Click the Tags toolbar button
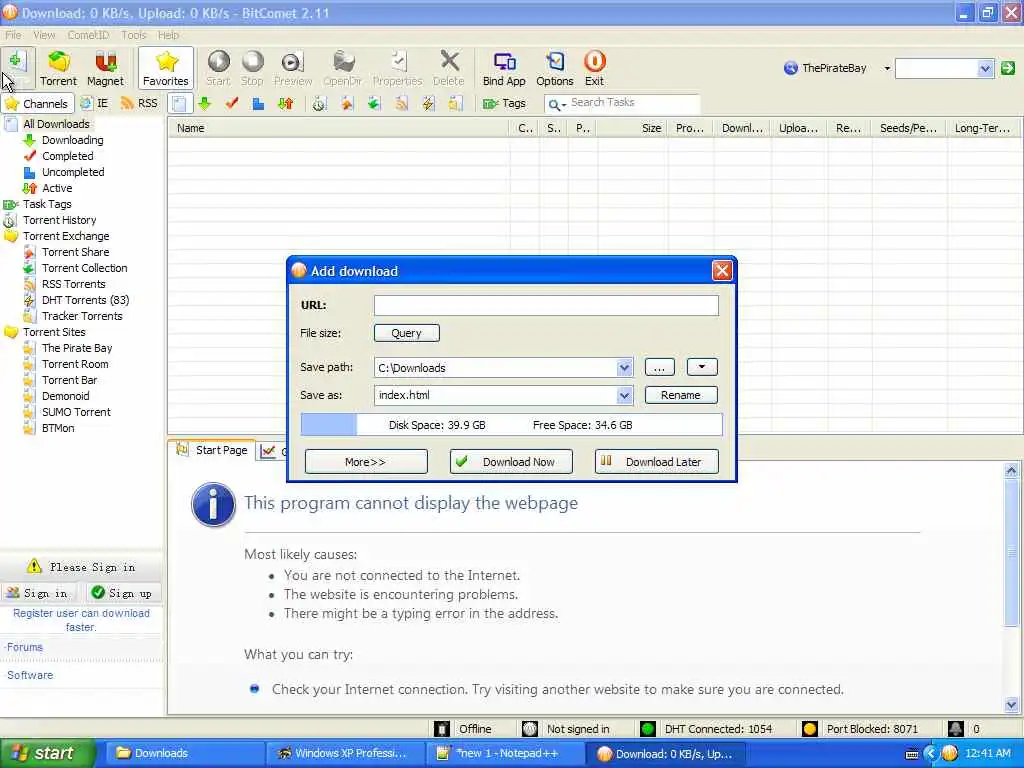 [x=504, y=103]
